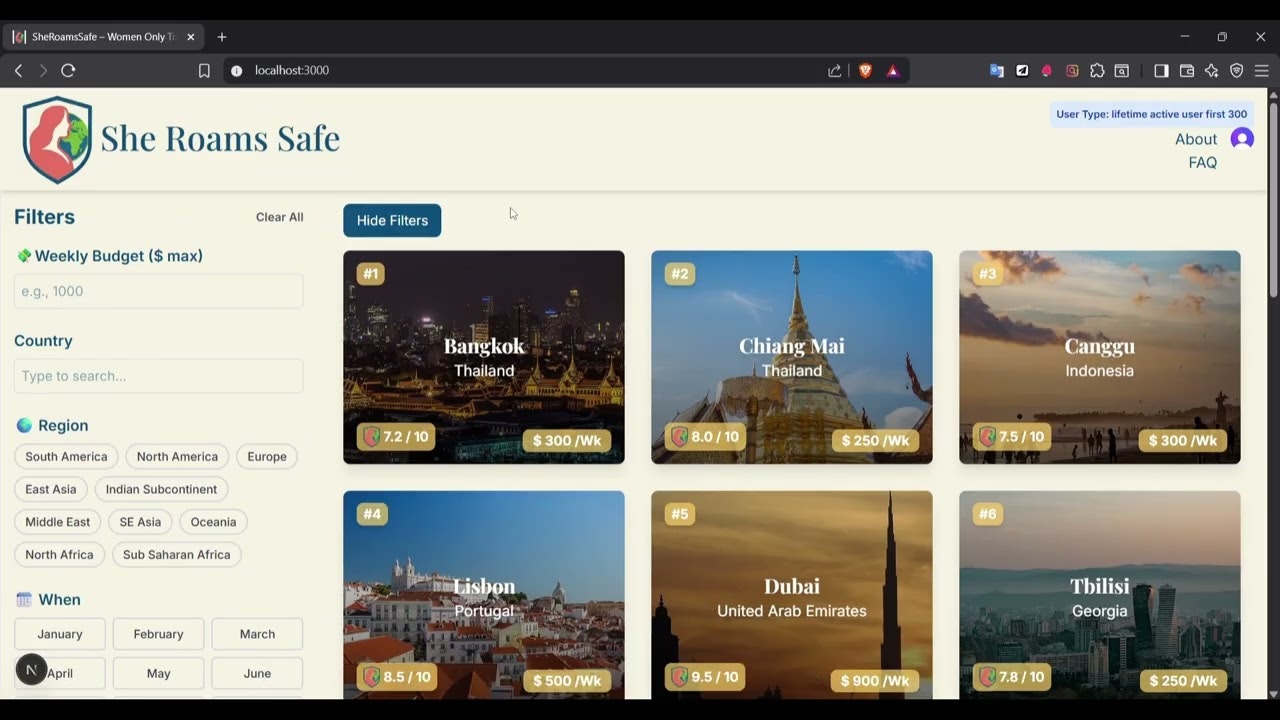
Task: Open a new browser tab
Action: coord(221,36)
